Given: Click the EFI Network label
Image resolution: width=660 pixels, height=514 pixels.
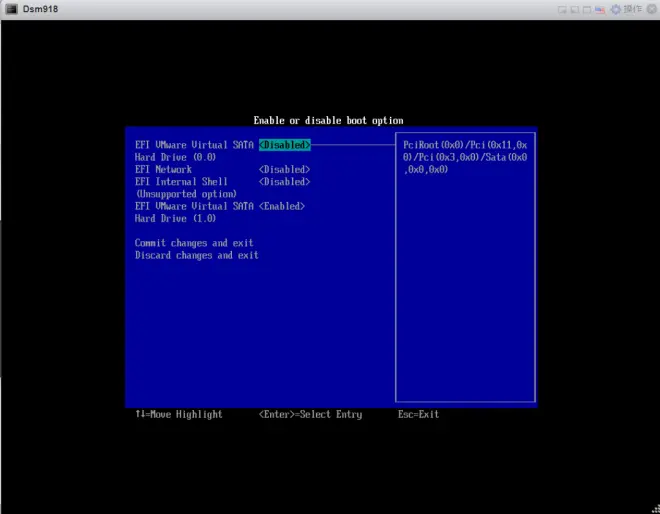Looking at the screenshot, I should click(x=163, y=169).
